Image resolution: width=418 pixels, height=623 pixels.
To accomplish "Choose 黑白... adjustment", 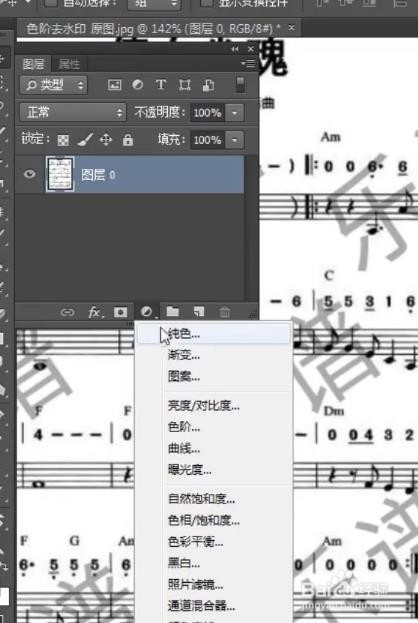I will point(213,563).
